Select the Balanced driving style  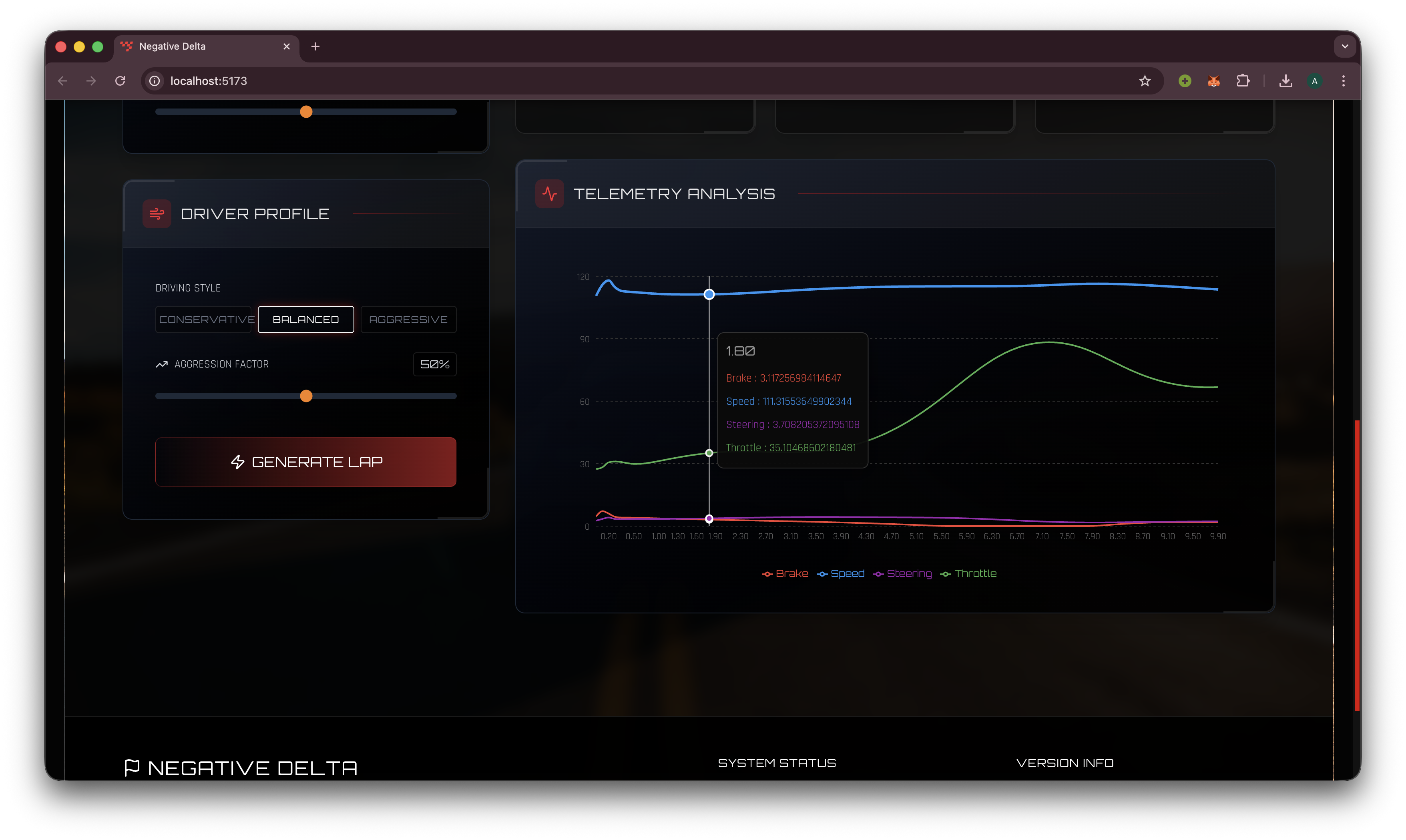pyautogui.click(x=305, y=320)
